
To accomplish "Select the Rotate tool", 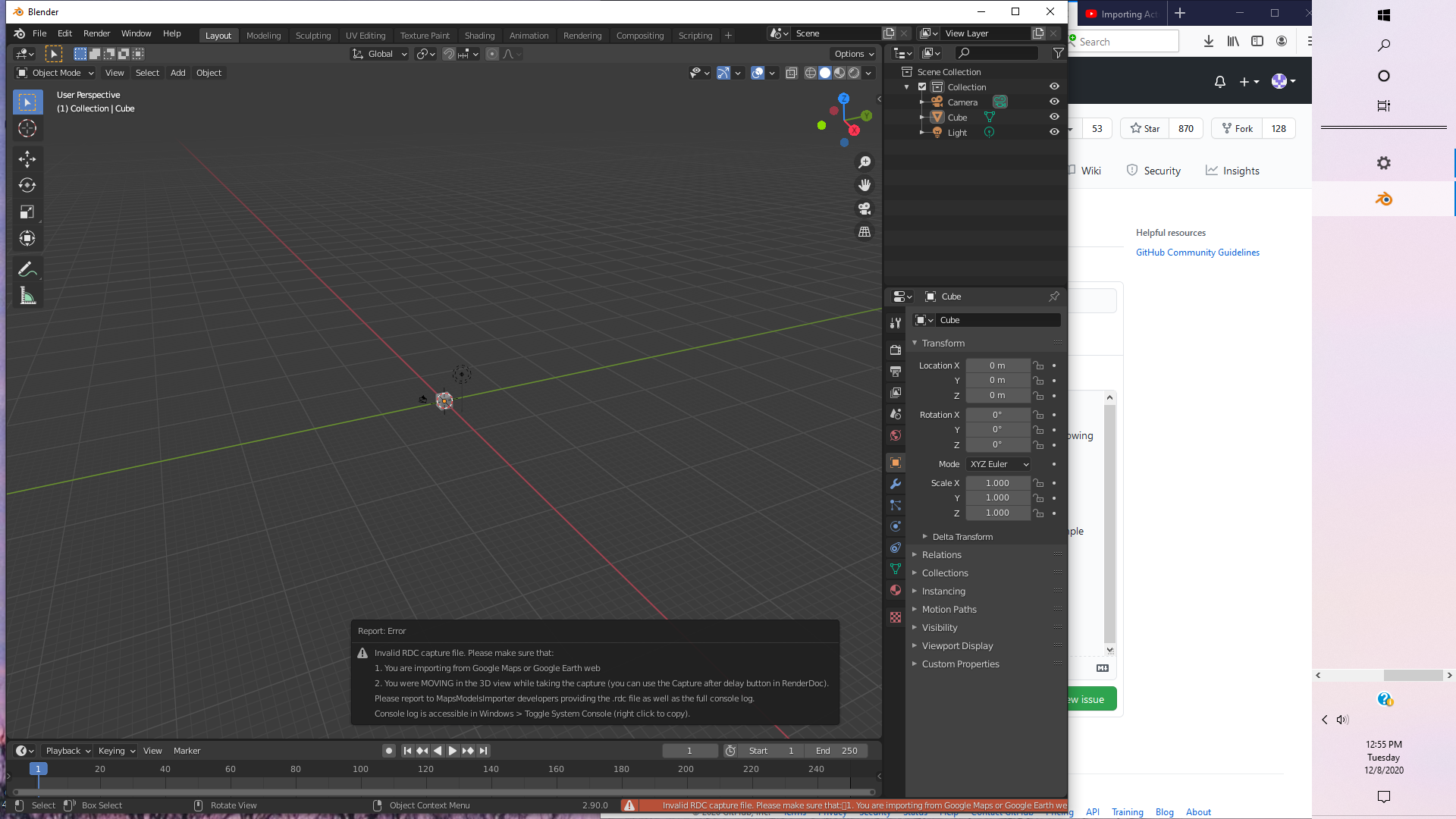I will point(27,185).
